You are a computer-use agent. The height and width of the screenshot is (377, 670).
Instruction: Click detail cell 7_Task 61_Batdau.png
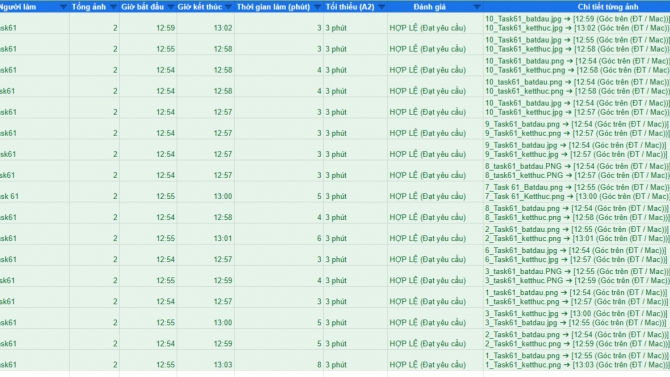[x=577, y=192]
